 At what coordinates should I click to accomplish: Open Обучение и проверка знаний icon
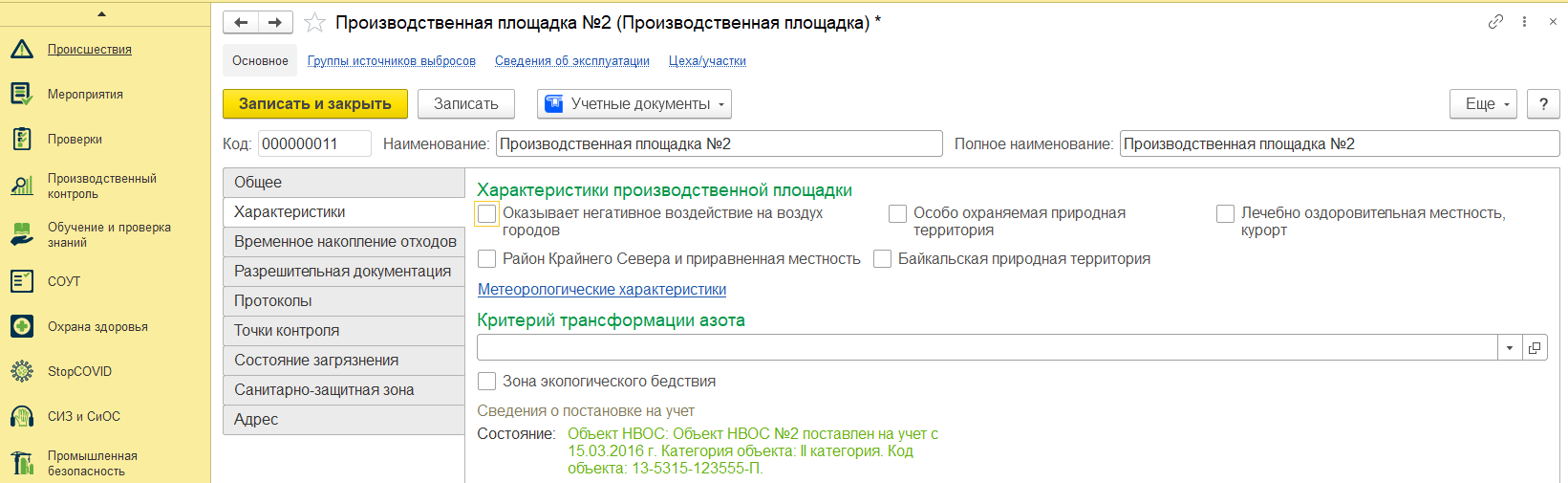[22, 234]
